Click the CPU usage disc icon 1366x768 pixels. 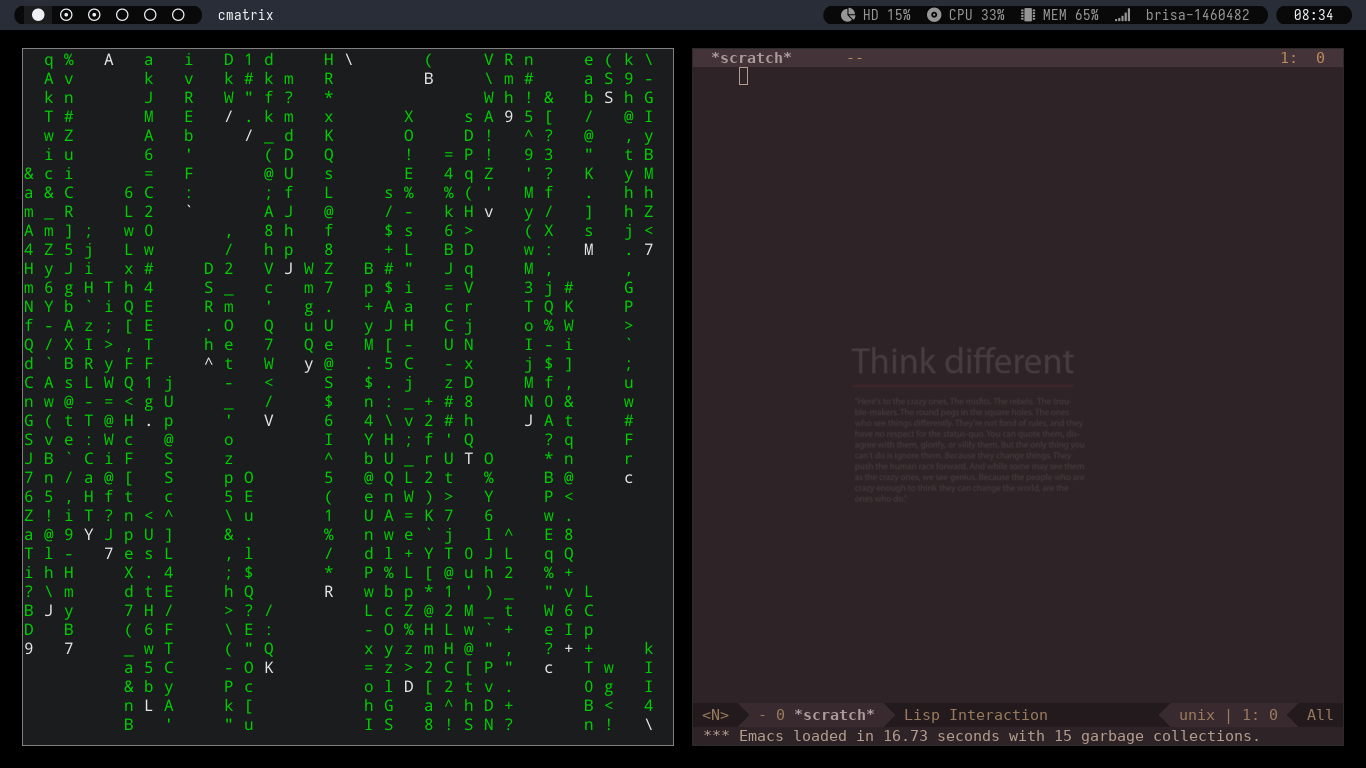934,15
